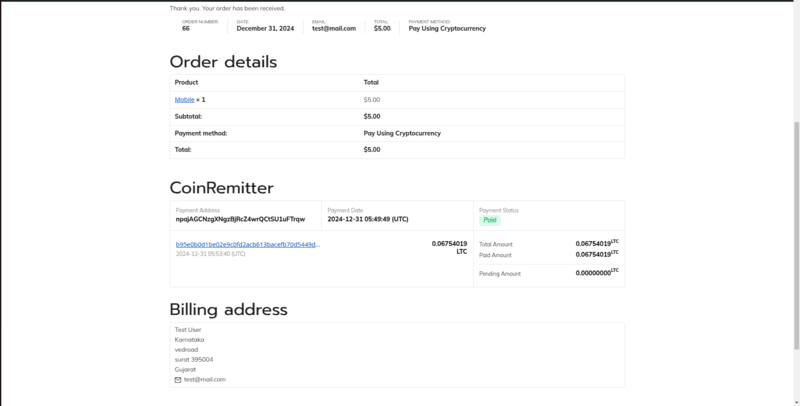800x406 pixels.
Task: Click the payment address npajAGCNzgXNgzBjRcZ4wrQCtSU1uFTrqw
Action: click(x=240, y=219)
